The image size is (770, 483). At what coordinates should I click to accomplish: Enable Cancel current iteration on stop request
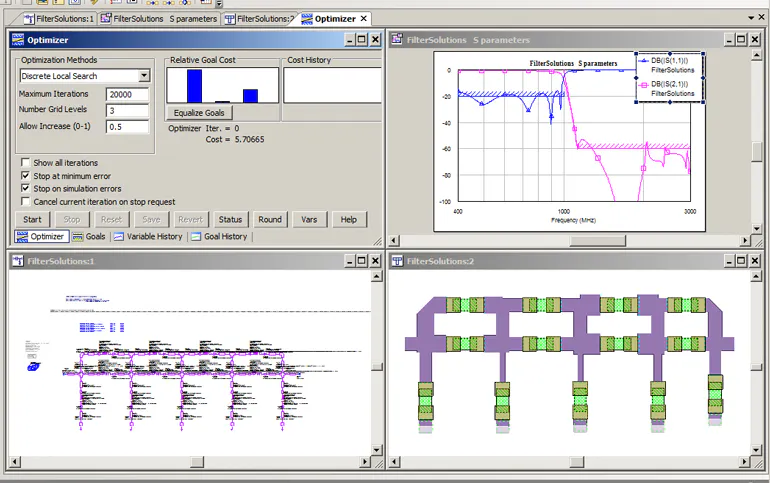26,201
